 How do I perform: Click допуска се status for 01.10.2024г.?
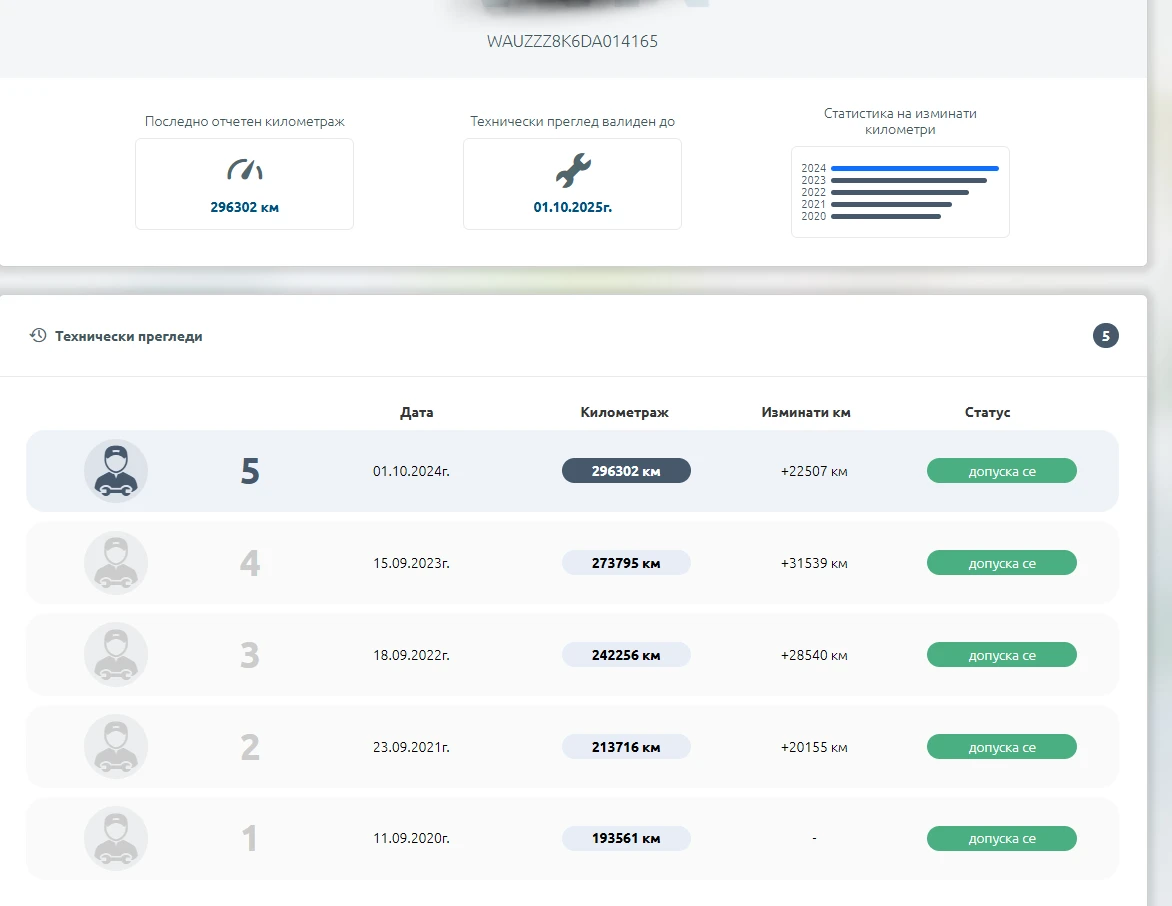(1001, 471)
